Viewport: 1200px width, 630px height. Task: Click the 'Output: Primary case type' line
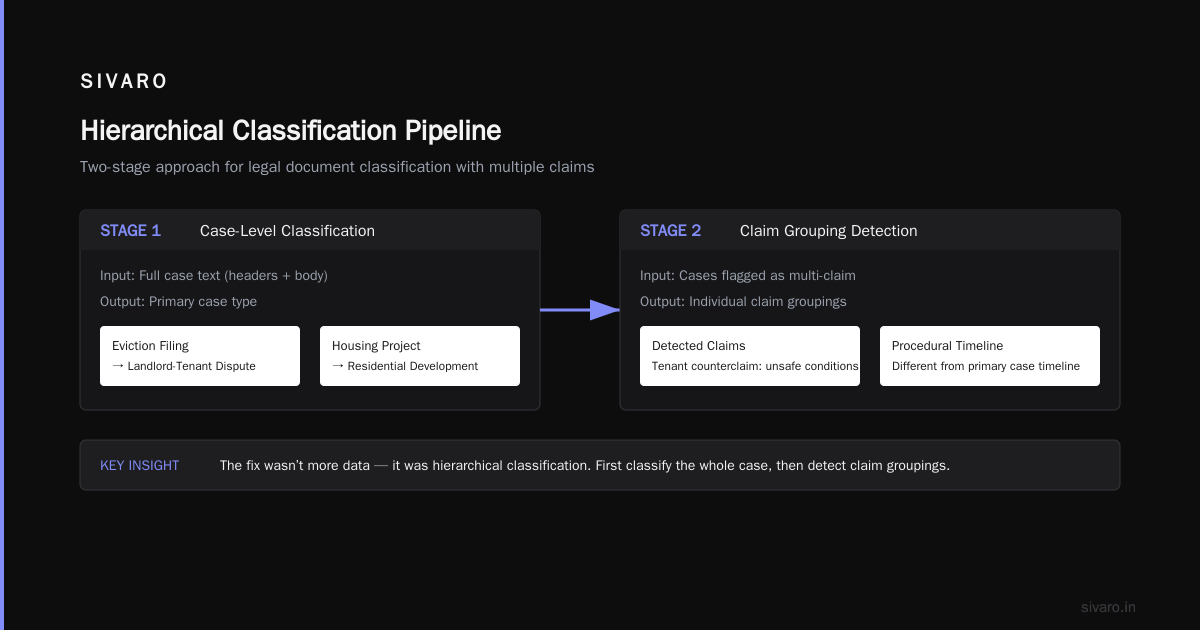coord(178,301)
